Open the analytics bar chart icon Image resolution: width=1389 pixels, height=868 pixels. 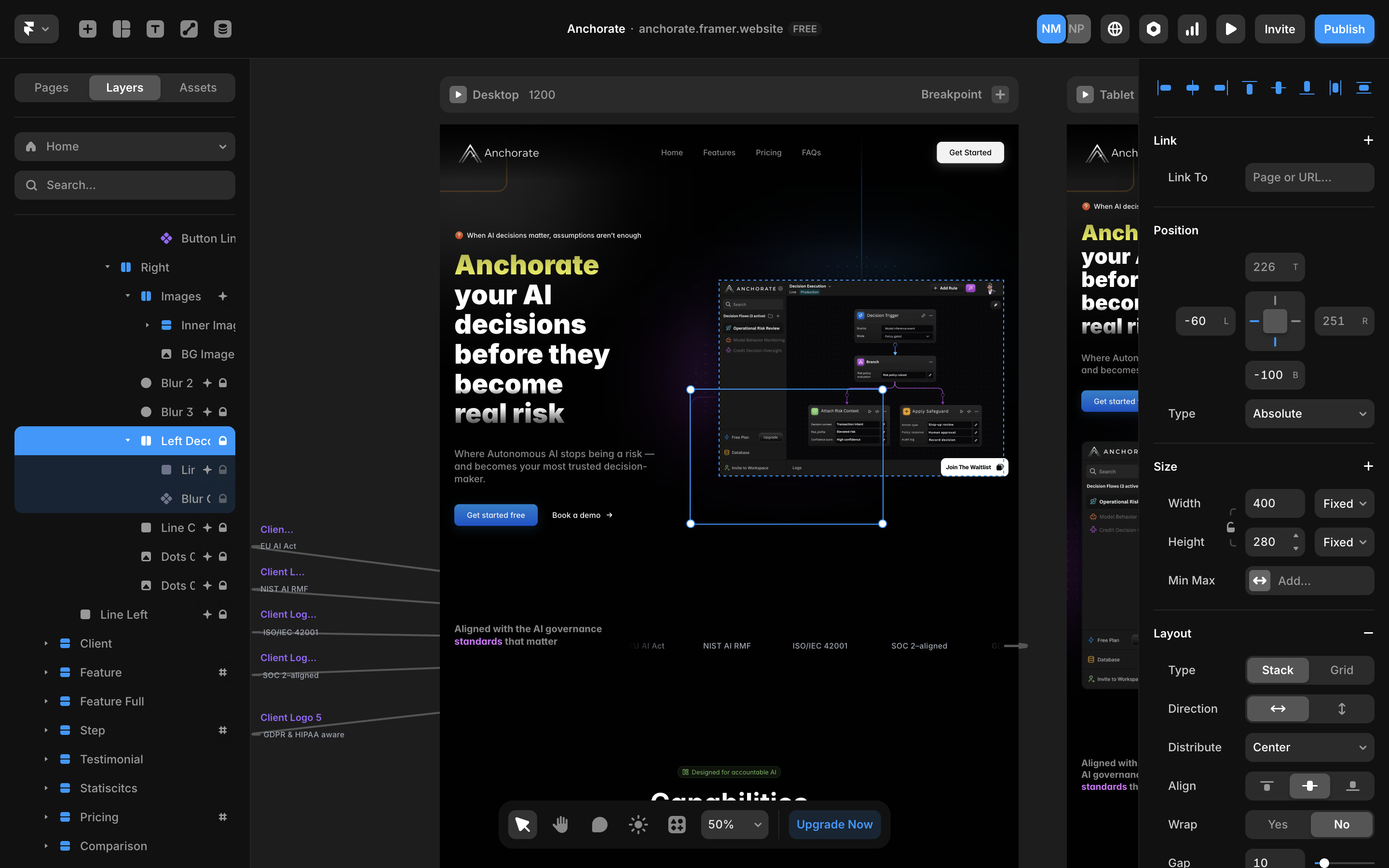click(x=1192, y=29)
